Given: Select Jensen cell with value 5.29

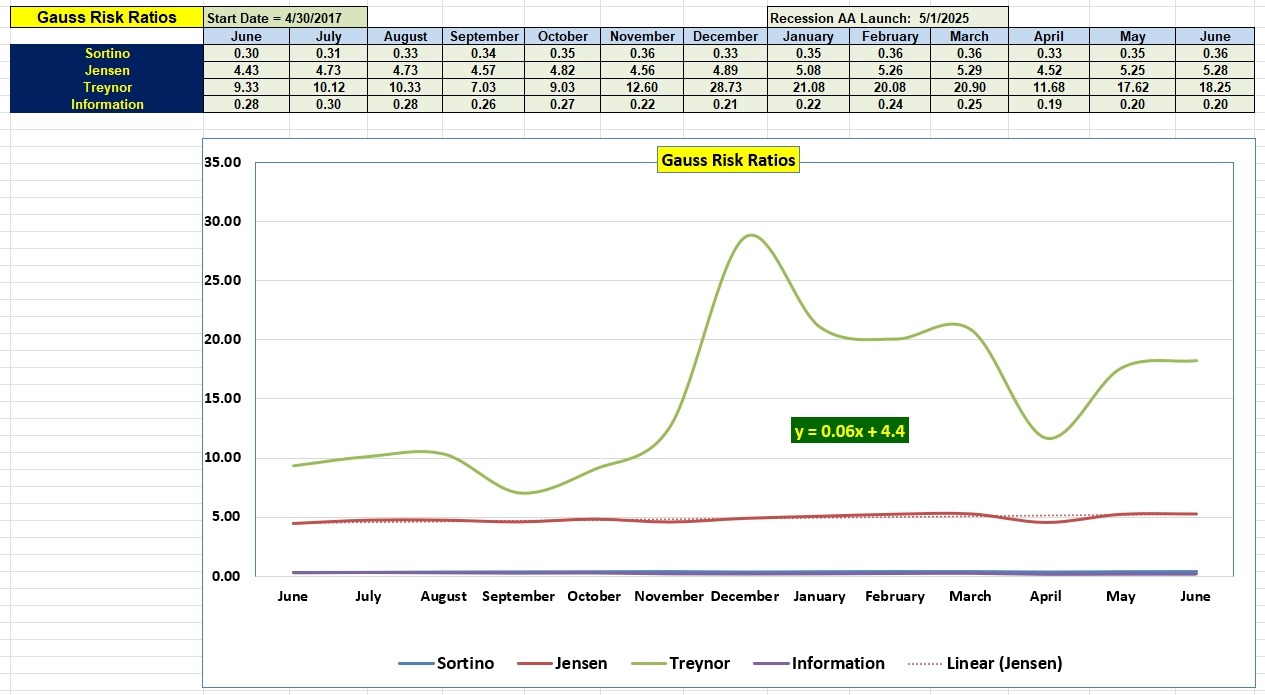Looking at the screenshot, I should click(x=969, y=70).
